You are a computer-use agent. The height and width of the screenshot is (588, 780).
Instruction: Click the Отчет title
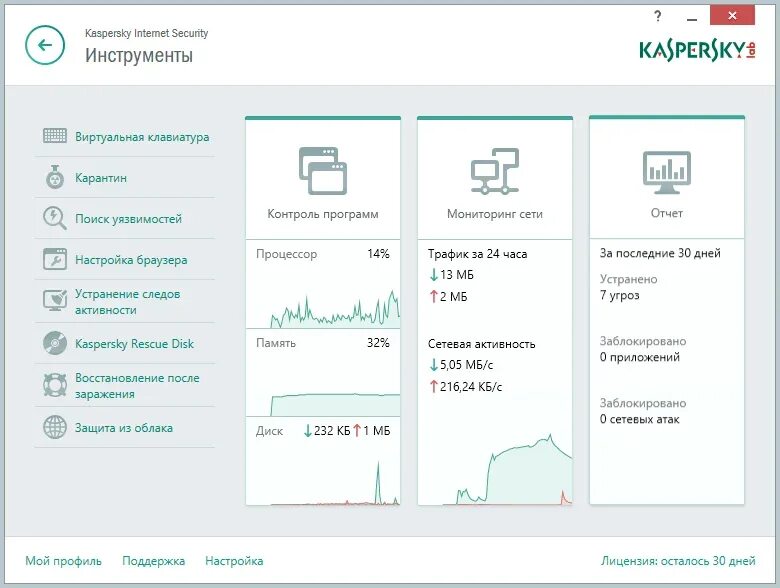667,213
